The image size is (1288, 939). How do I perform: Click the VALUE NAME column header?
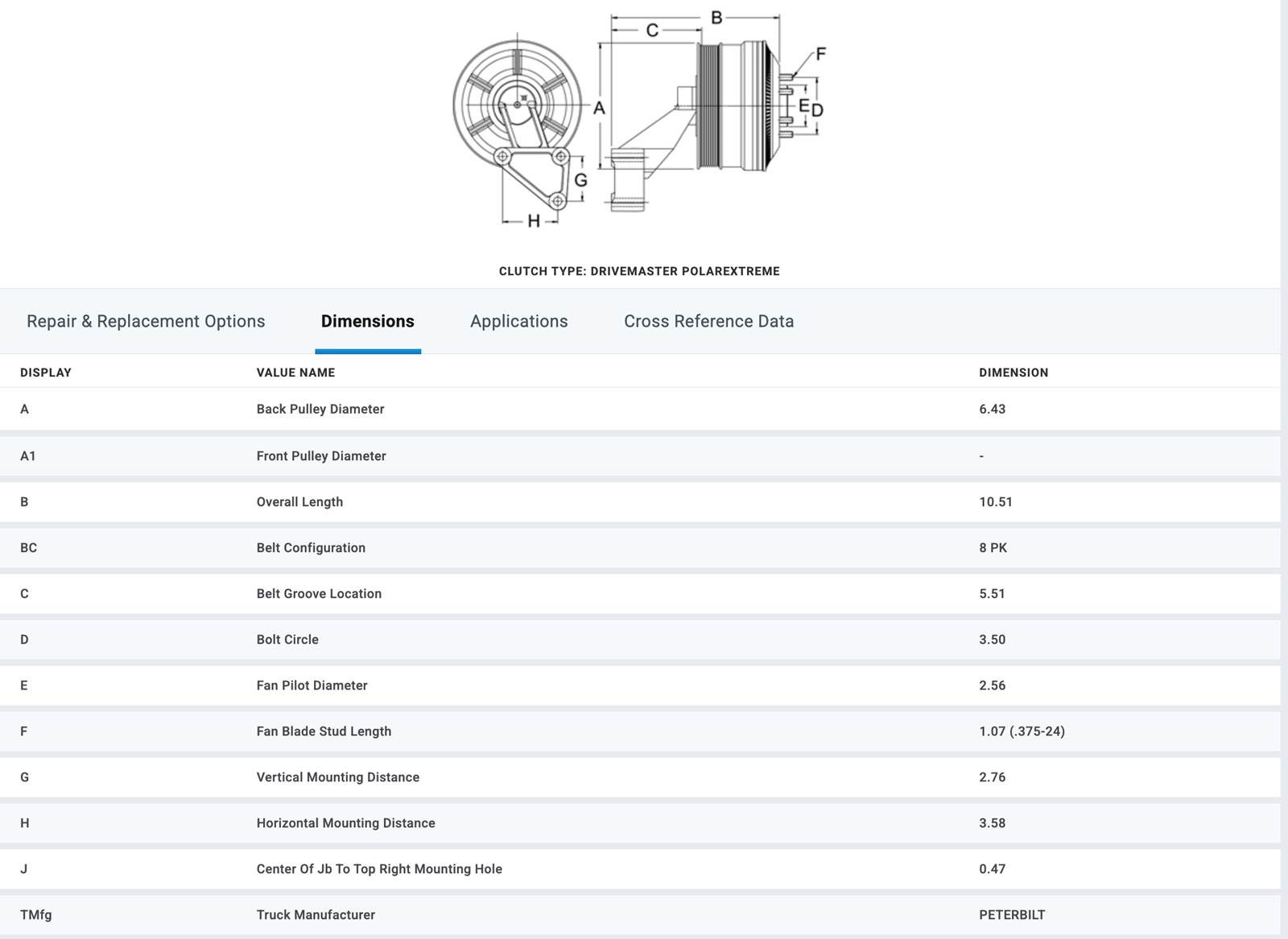pos(295,373)
